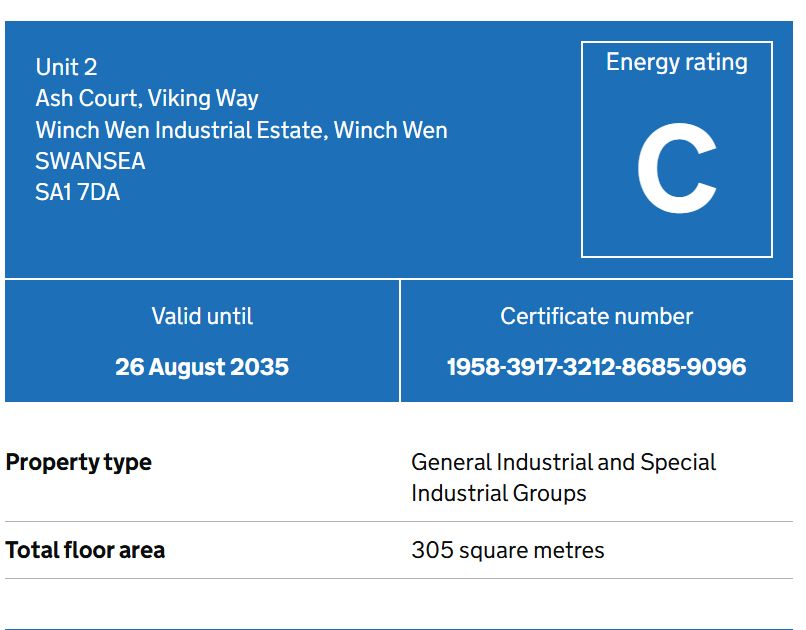Viewport: 806px width, 630px height.
Task: Click the line separating Property type and Total floor area
Action: (400, 521)
